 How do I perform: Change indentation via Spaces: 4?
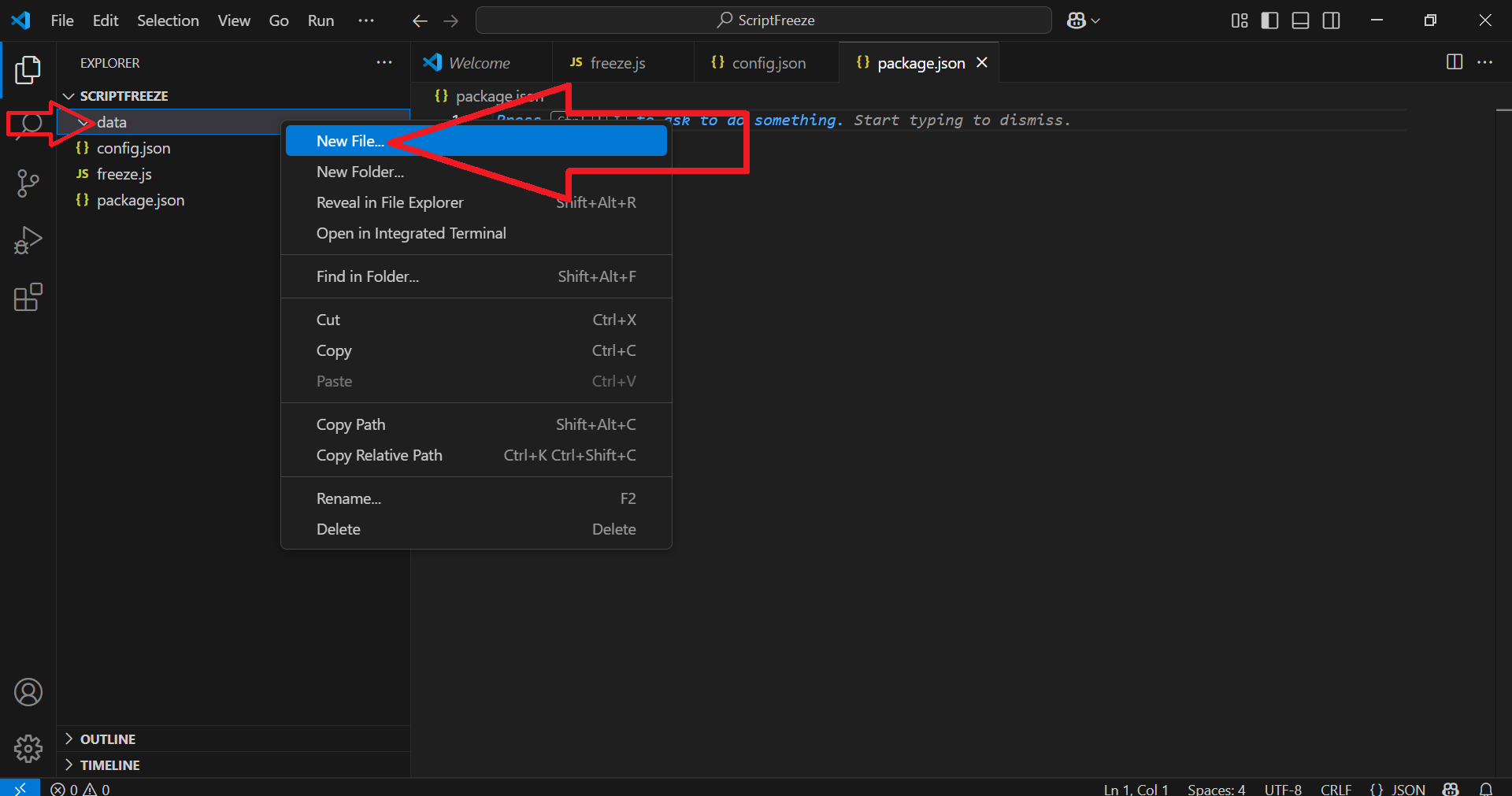coord(1216,789)
